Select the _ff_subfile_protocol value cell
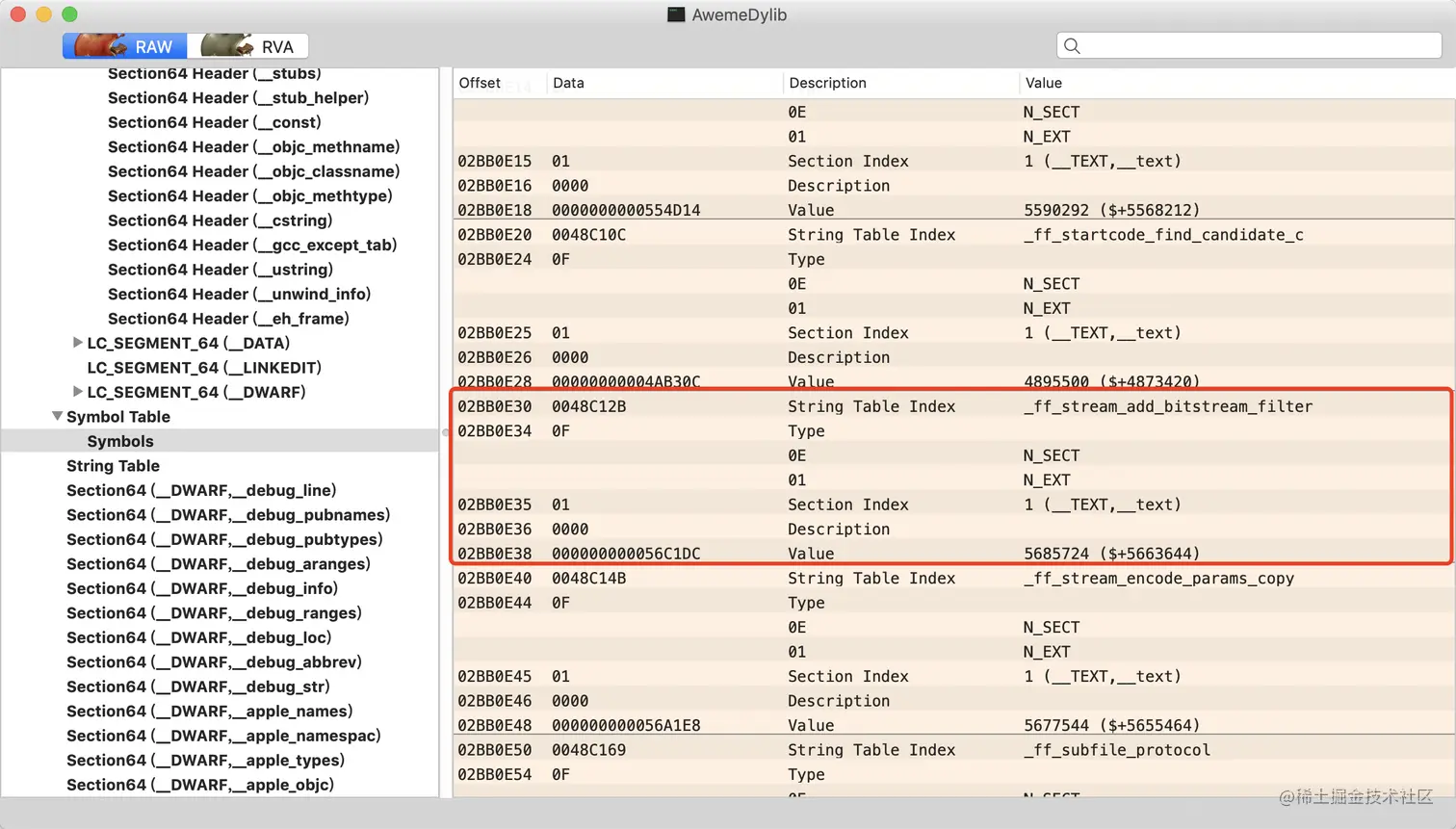 tap(1117, 750)
